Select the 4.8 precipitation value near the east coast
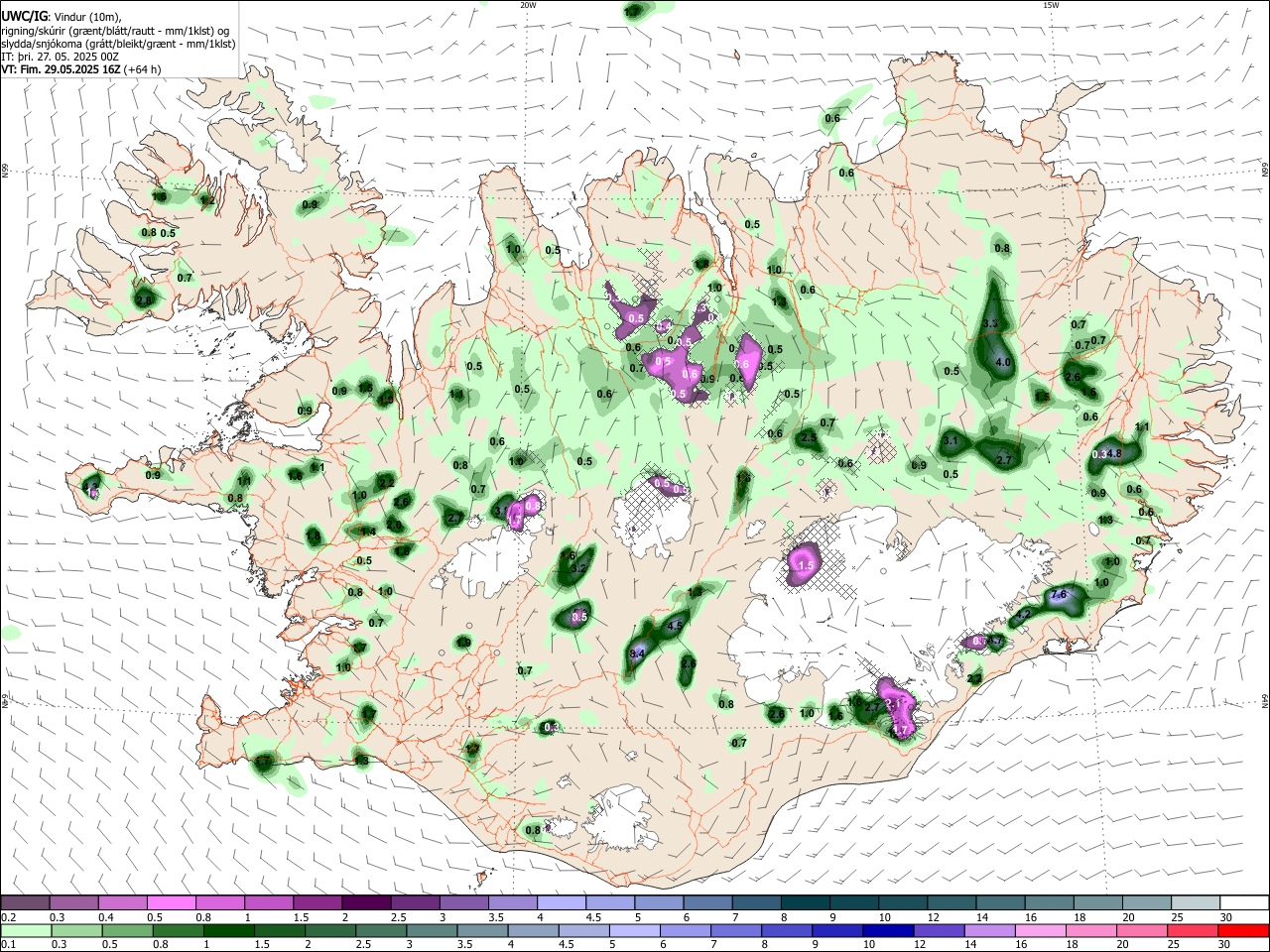 [x=1113, y=453]
